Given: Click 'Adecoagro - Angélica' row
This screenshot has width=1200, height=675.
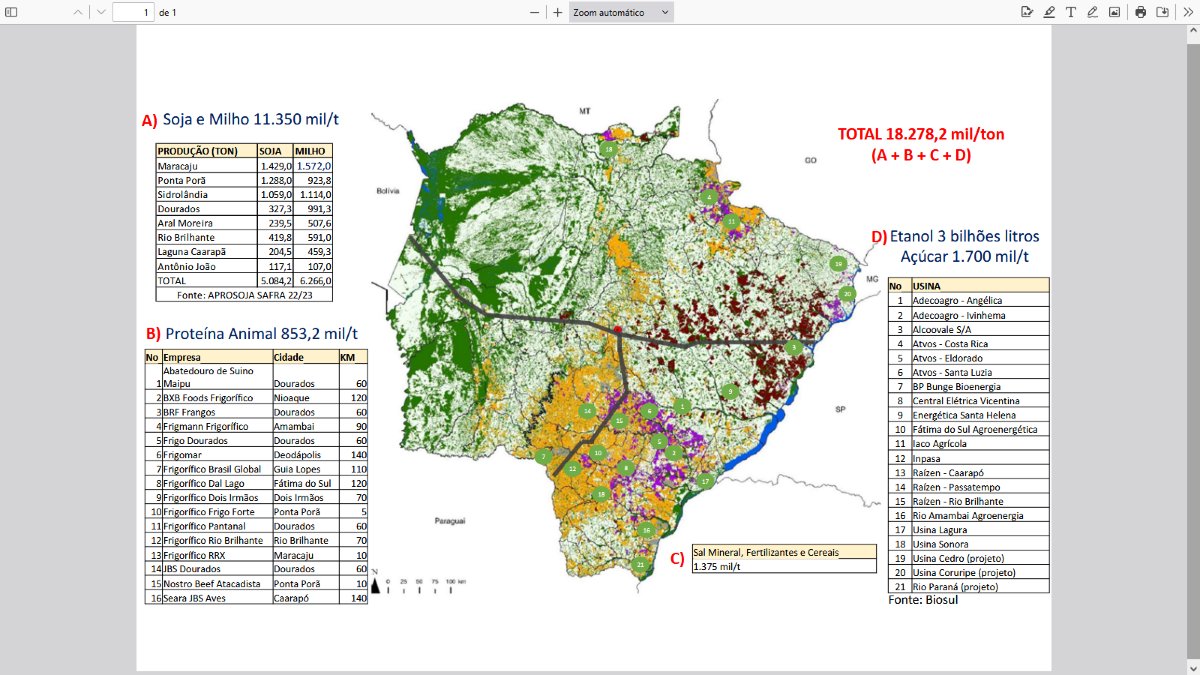Looking at the screenshot, I should (x=968, y=300).
